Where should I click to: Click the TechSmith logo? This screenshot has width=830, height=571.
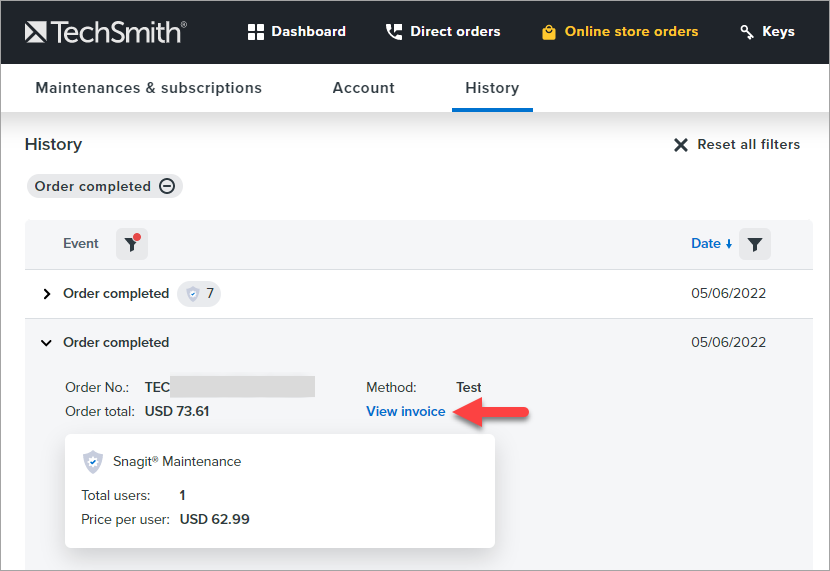tap(105, 32)
